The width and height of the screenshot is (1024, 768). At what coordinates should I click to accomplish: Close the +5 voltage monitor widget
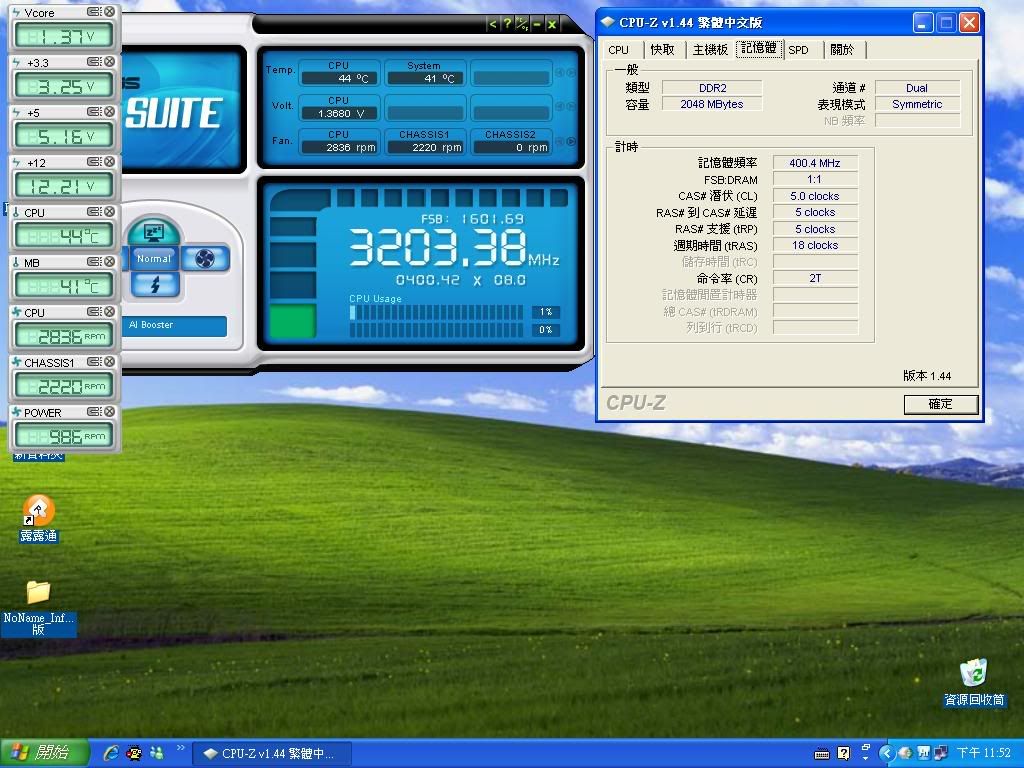(109, 112)
